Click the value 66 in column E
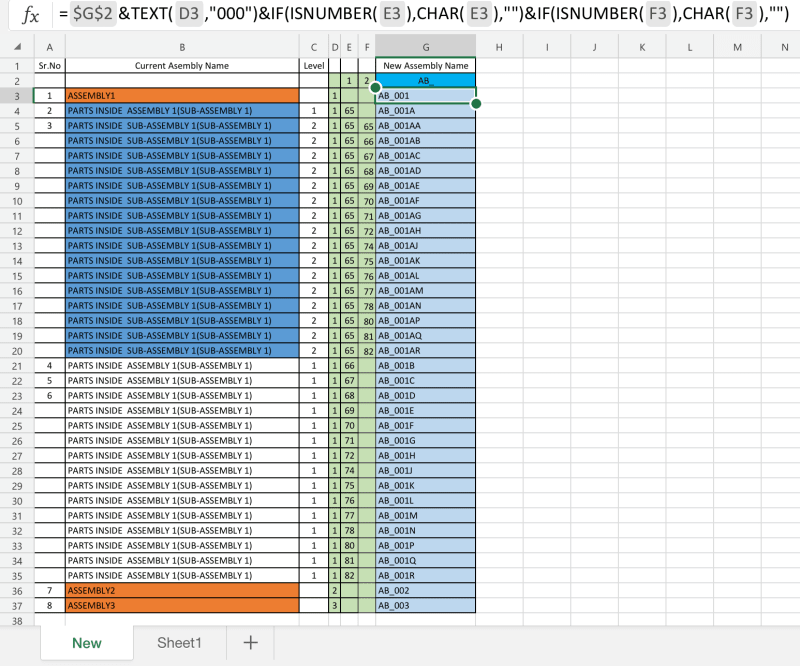Screen dimensions: 800x666 tap(349, 365)
